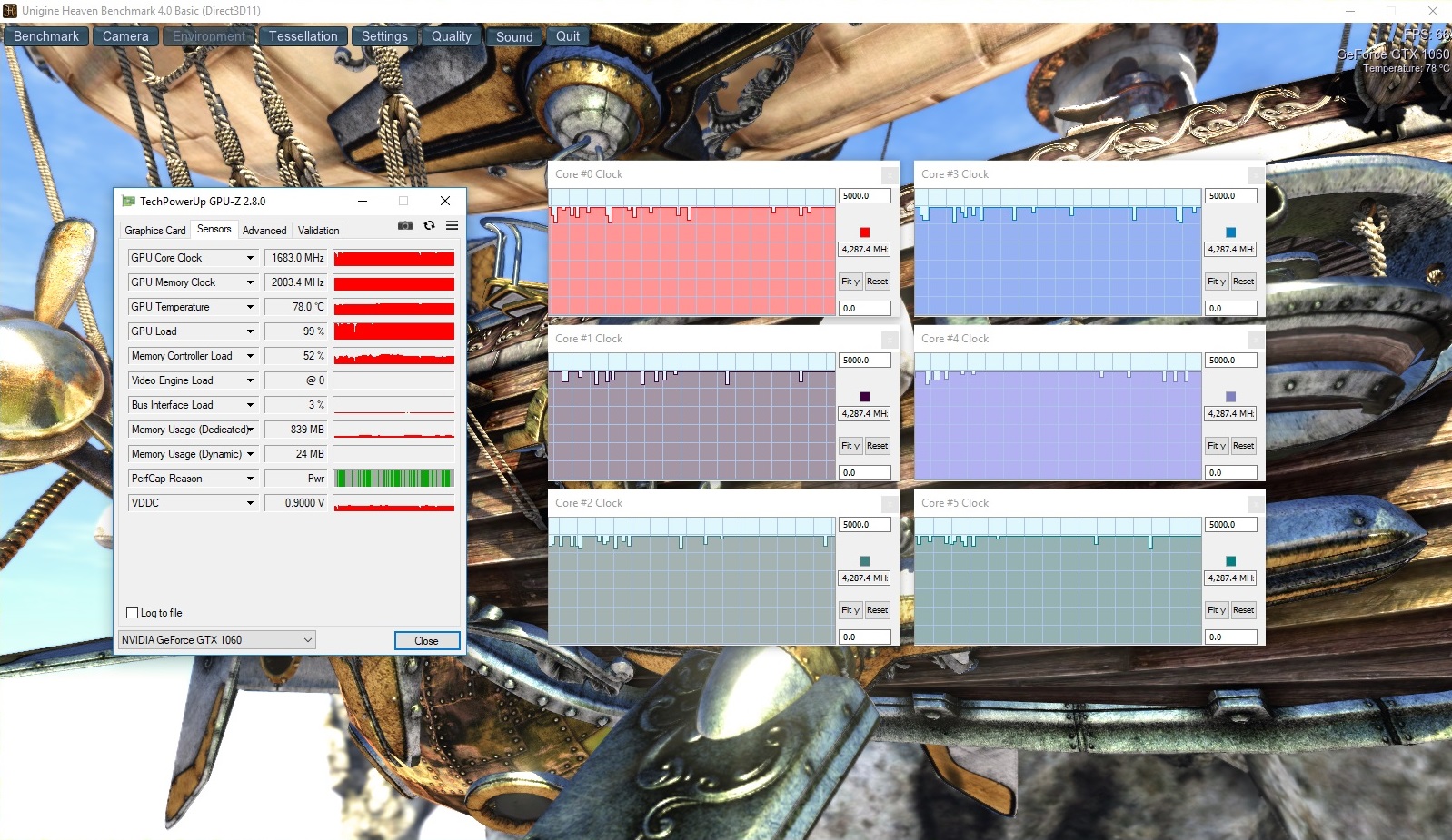The height and width of the screenshot is (840, 1452).
Task: Switch to the Graphics Card tab
Action: 155,231
